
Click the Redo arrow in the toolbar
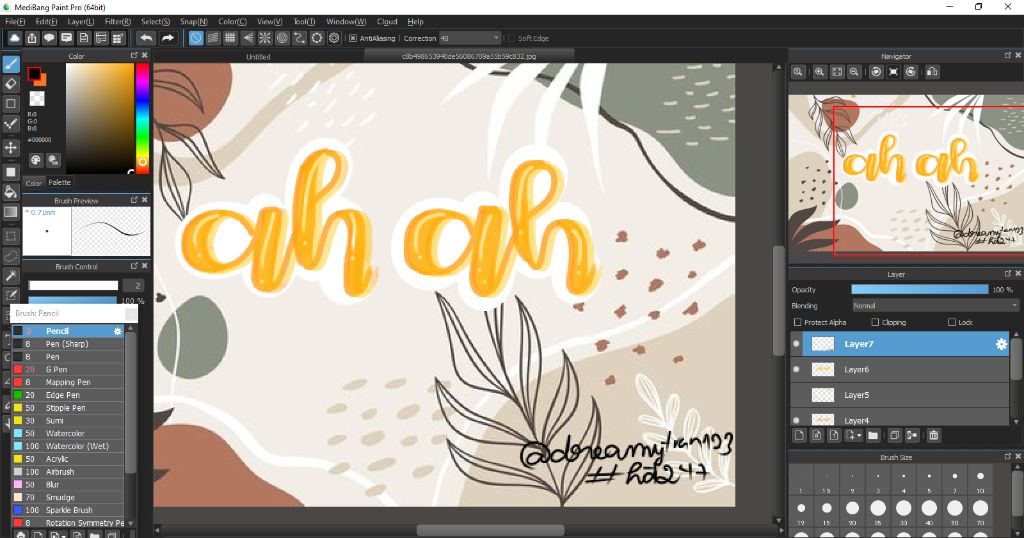(x=168, y=39)
